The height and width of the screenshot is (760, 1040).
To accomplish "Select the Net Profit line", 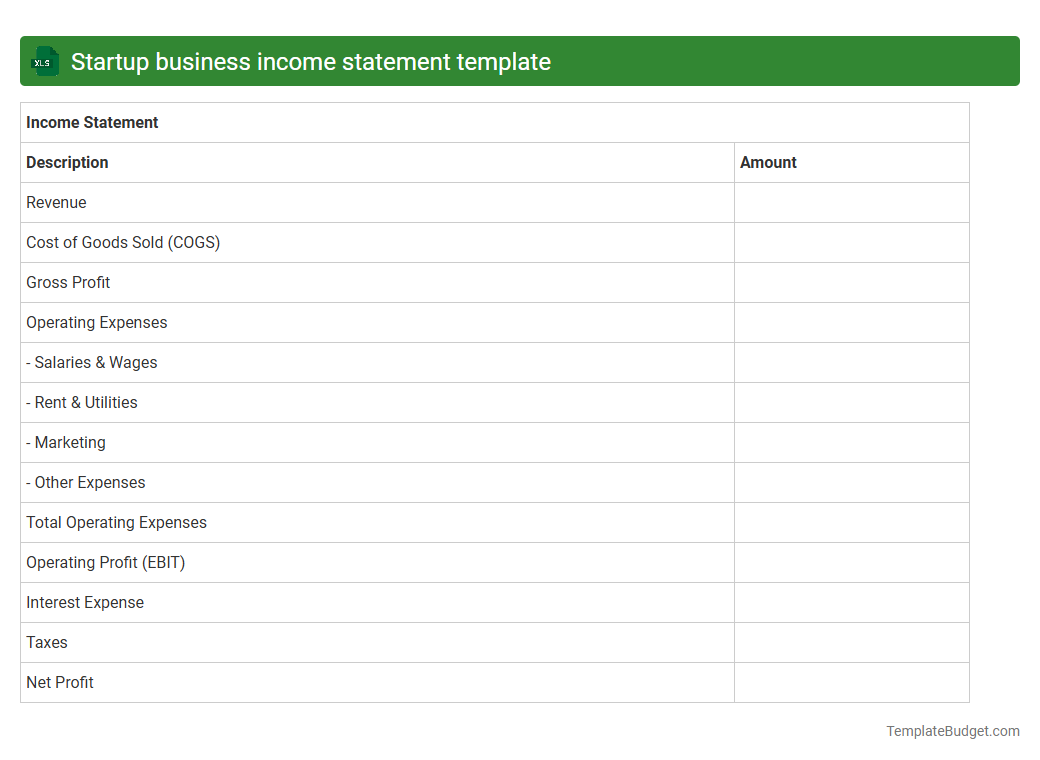I will (59, 682).
